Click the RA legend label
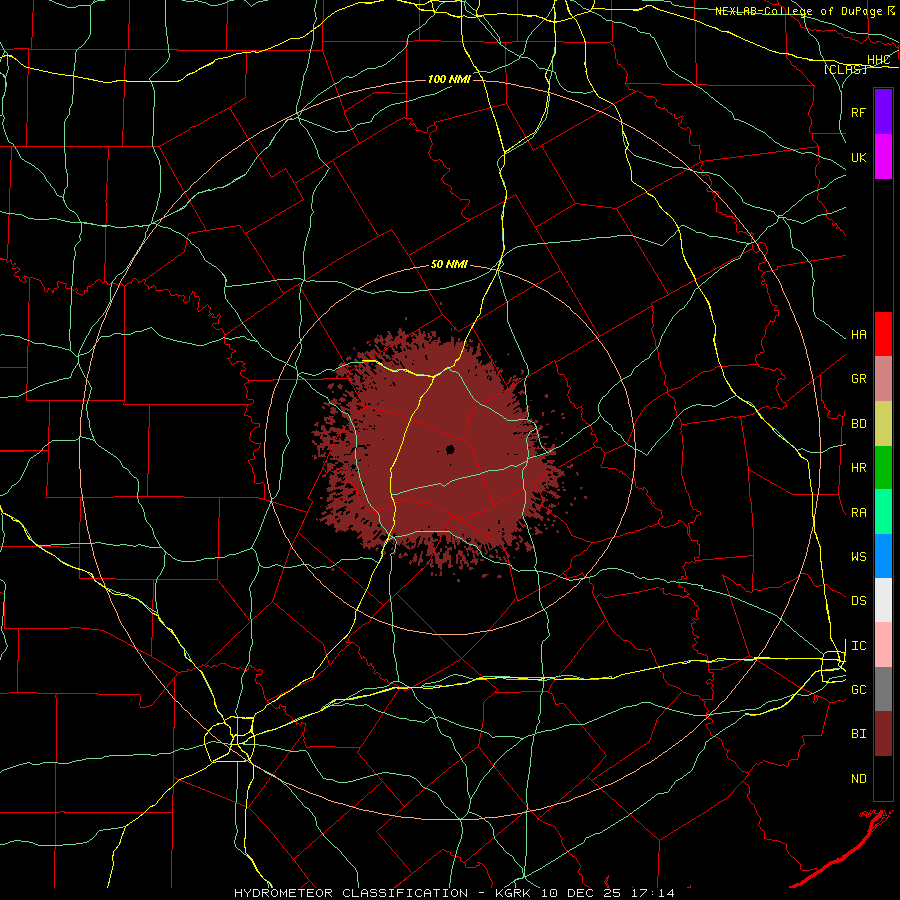The width and height of the screenshot is (900, 900). [859, 513]
